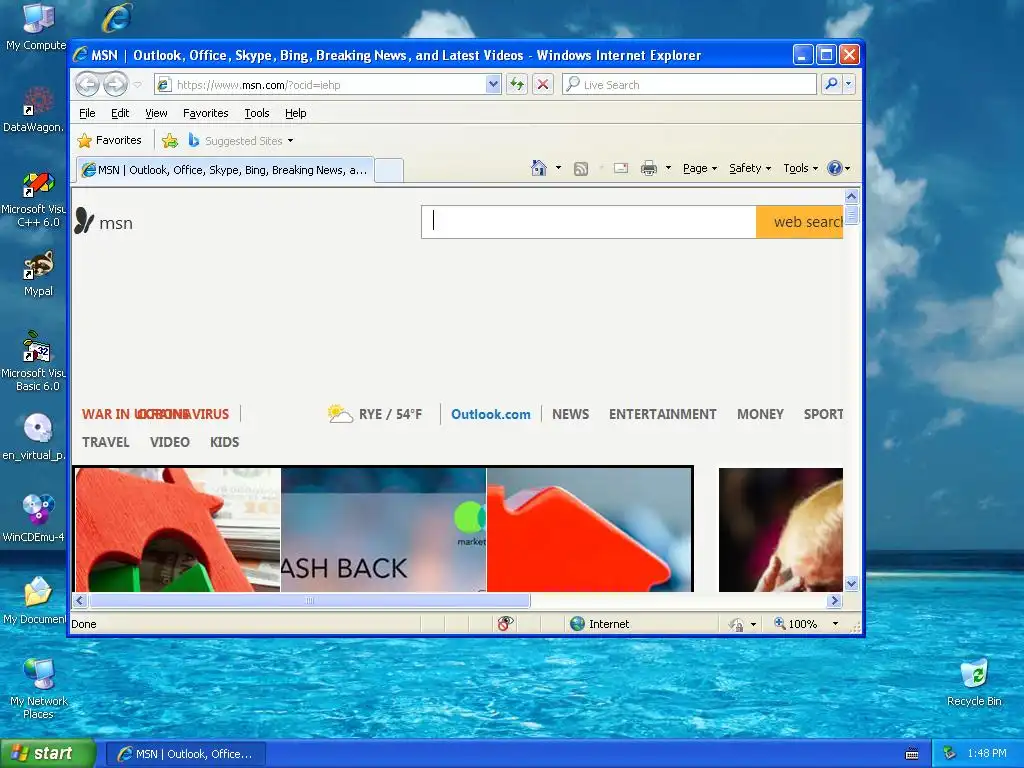Open the ENTERTAINMENT section link
The height and width of the screenshot is (768, 1024).
662,414
